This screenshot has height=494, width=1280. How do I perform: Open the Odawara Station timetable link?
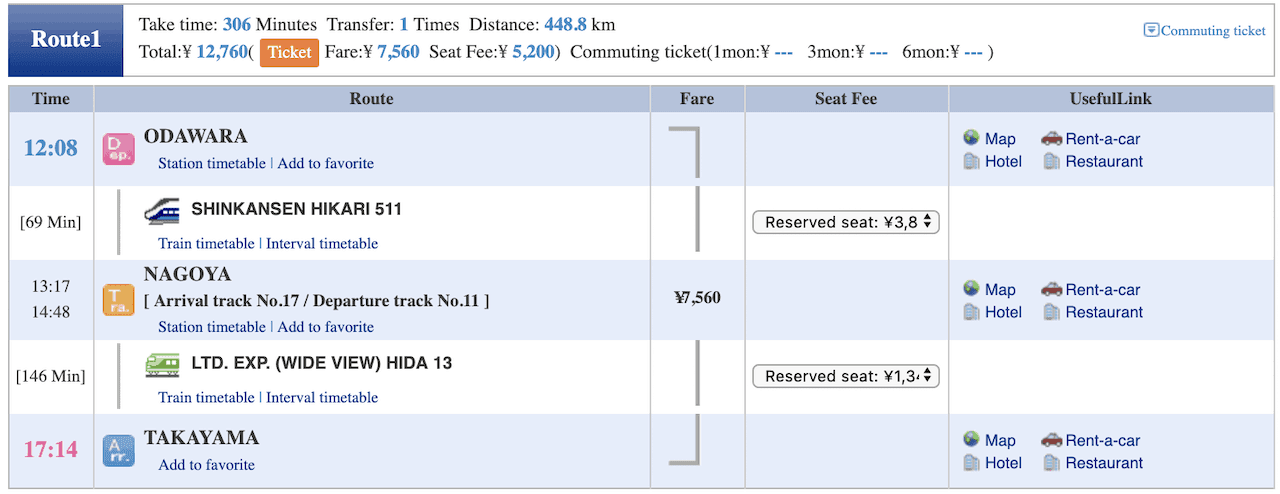click(x=212, y=163)
